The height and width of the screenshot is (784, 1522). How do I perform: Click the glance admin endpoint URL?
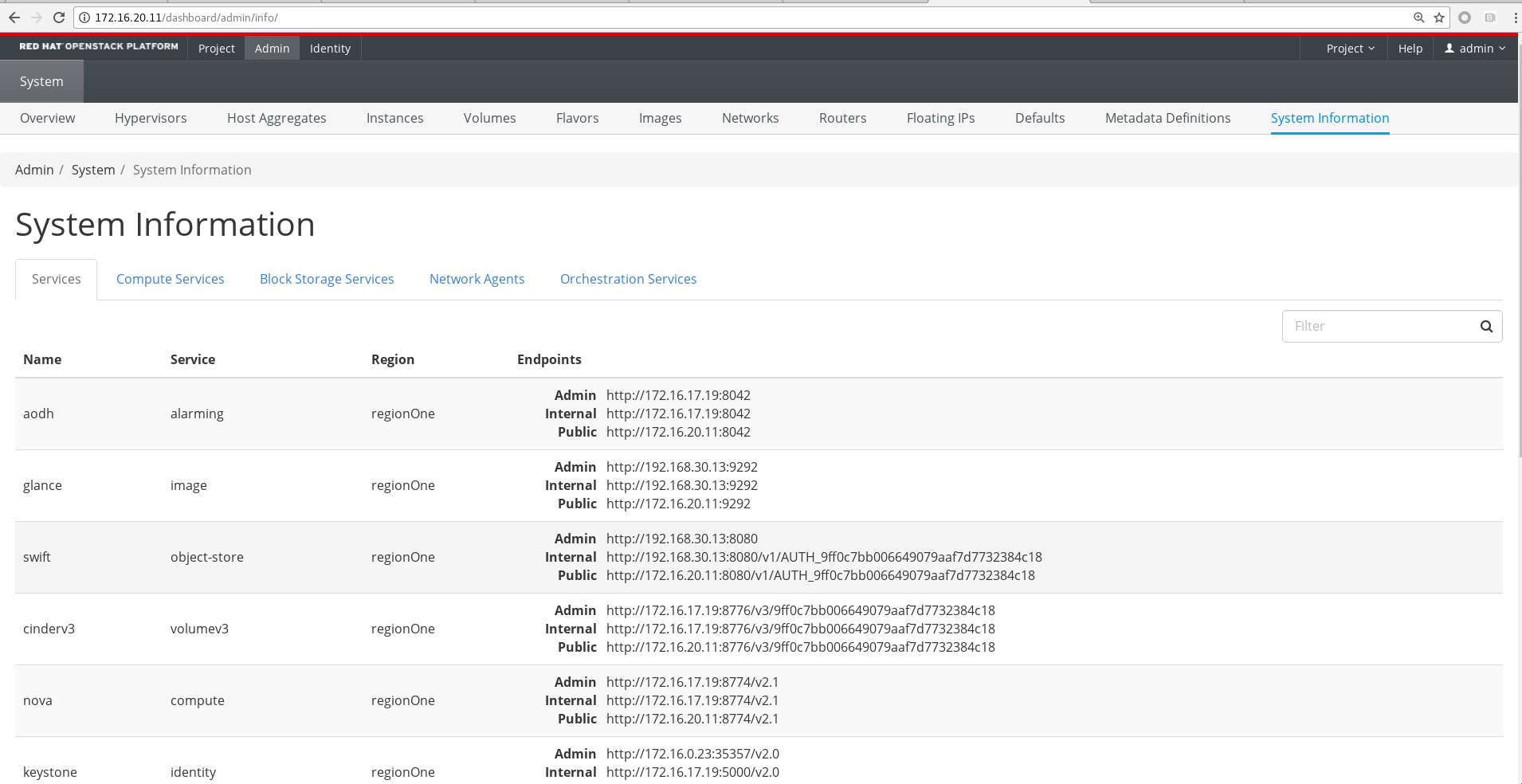coord(682,467)
